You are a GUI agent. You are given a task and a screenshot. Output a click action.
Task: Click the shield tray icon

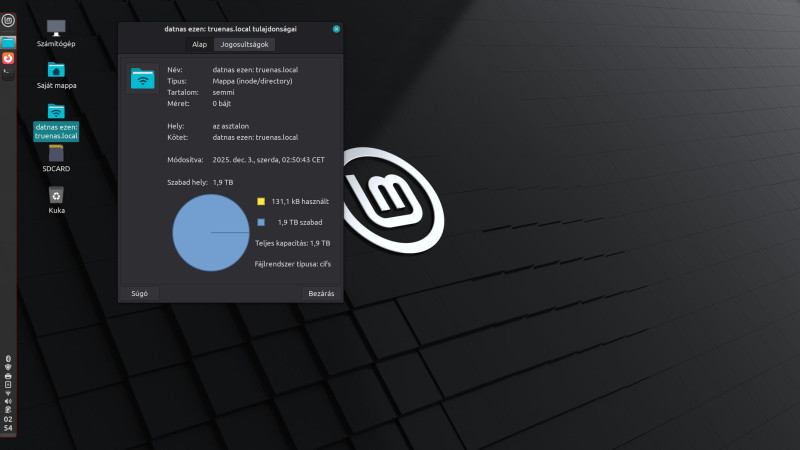(8, 367)
